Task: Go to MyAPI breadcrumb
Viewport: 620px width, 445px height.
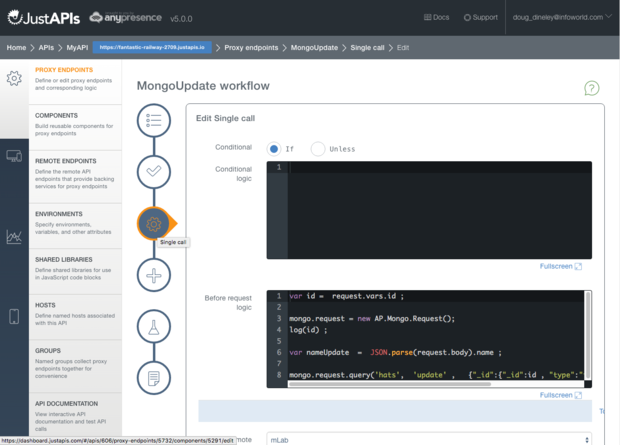Action: click(77, 47)
